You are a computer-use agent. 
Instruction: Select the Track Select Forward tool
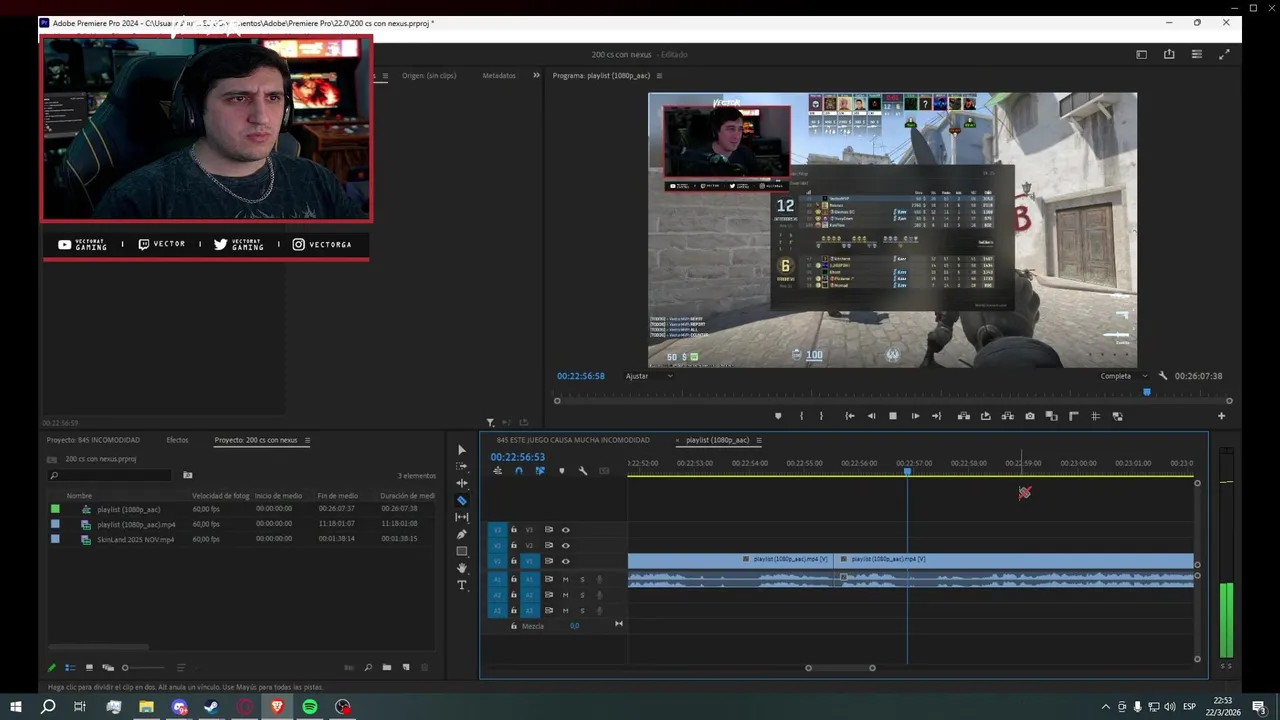point(461,467)
